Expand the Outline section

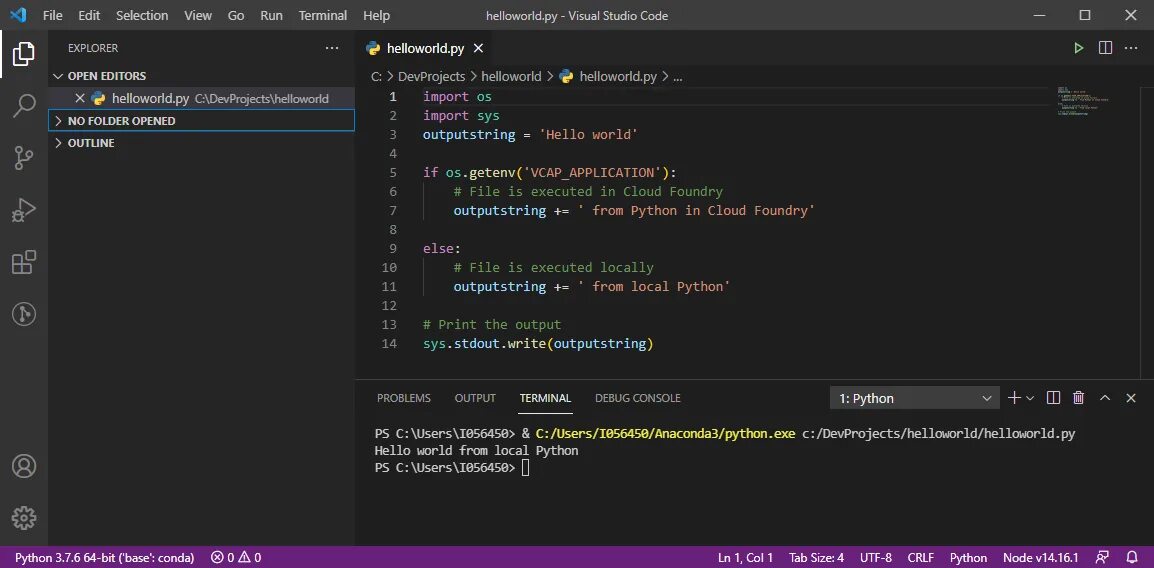(201, 143)
